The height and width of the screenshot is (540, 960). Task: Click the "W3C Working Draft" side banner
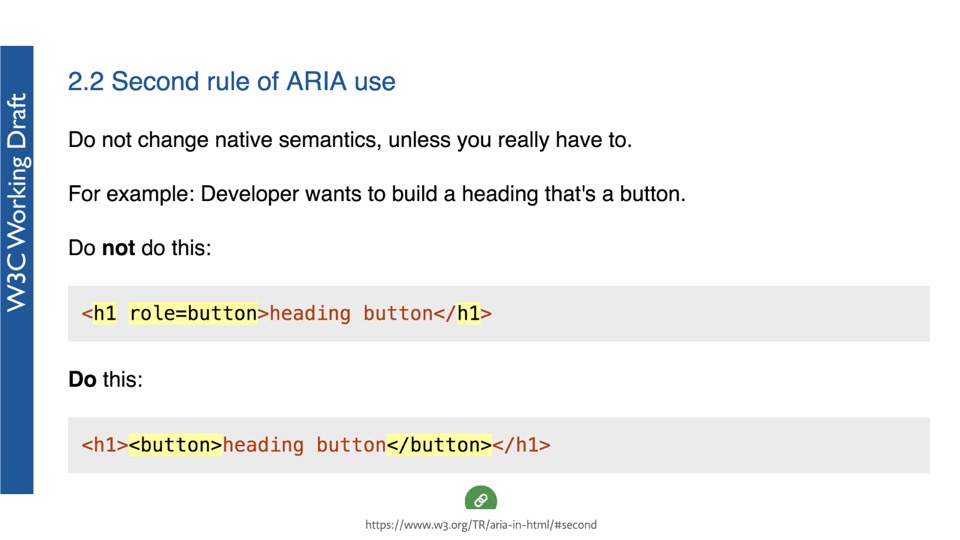[x=17, y=269]
